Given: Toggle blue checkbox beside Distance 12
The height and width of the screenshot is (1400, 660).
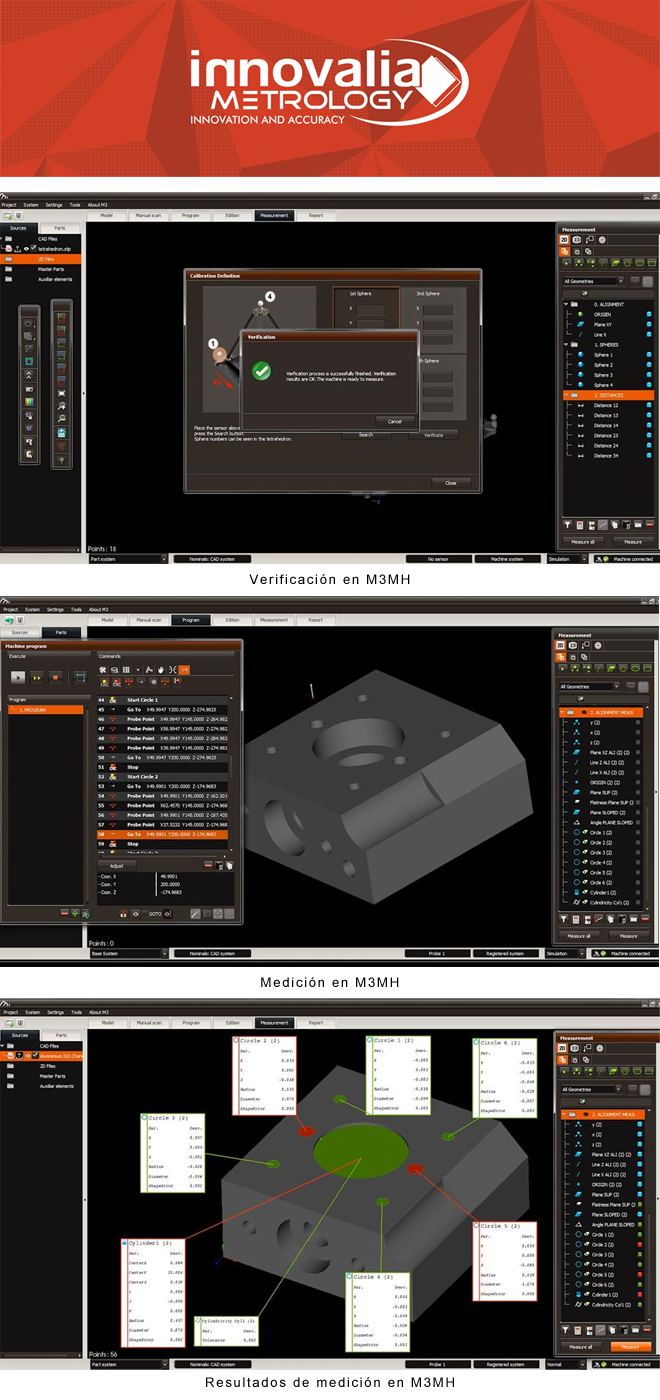Looking at the screenshot, I should (x=649, y=405).
